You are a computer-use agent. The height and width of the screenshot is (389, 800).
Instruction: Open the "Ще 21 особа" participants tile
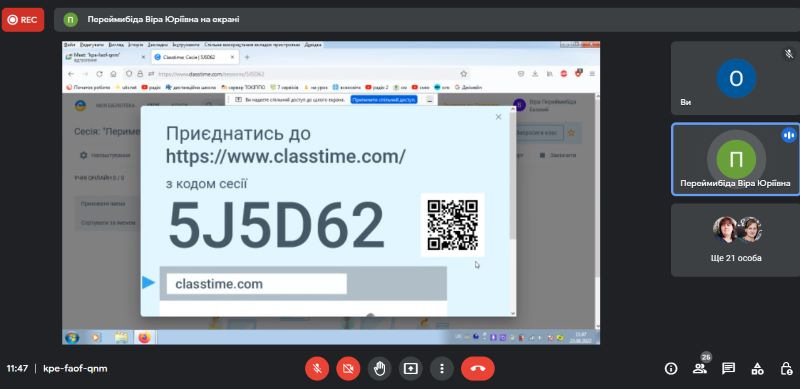pos(735,240)
